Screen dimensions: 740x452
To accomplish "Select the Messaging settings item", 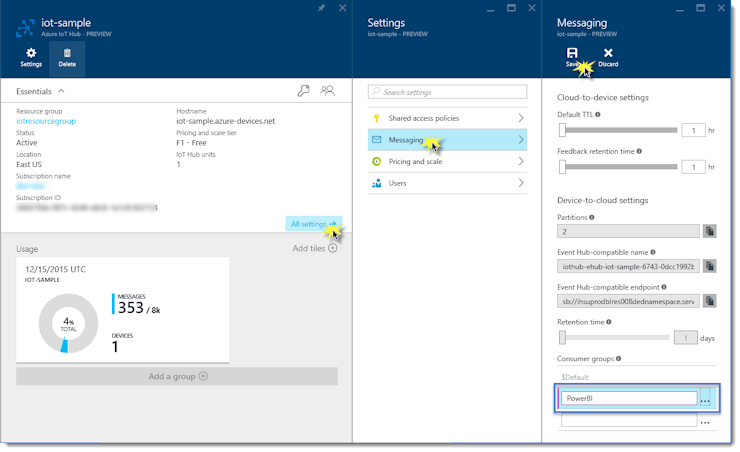I will pos(447,140).
